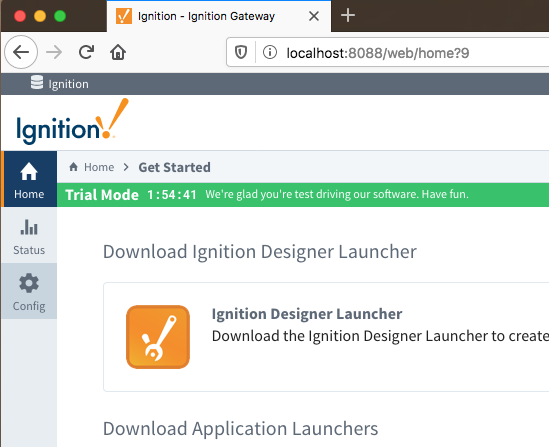Click Download Application Launchers heading
The width and height of the screenshot is (549, 447).
click(241, 428)
